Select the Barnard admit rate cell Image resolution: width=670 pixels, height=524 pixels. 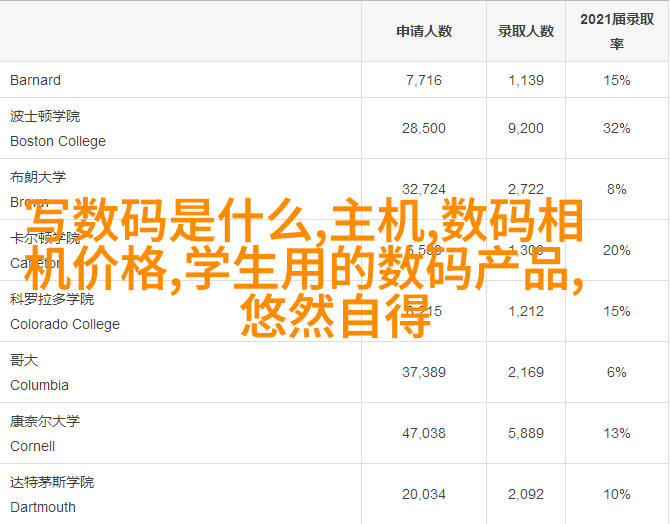point(617,80)
